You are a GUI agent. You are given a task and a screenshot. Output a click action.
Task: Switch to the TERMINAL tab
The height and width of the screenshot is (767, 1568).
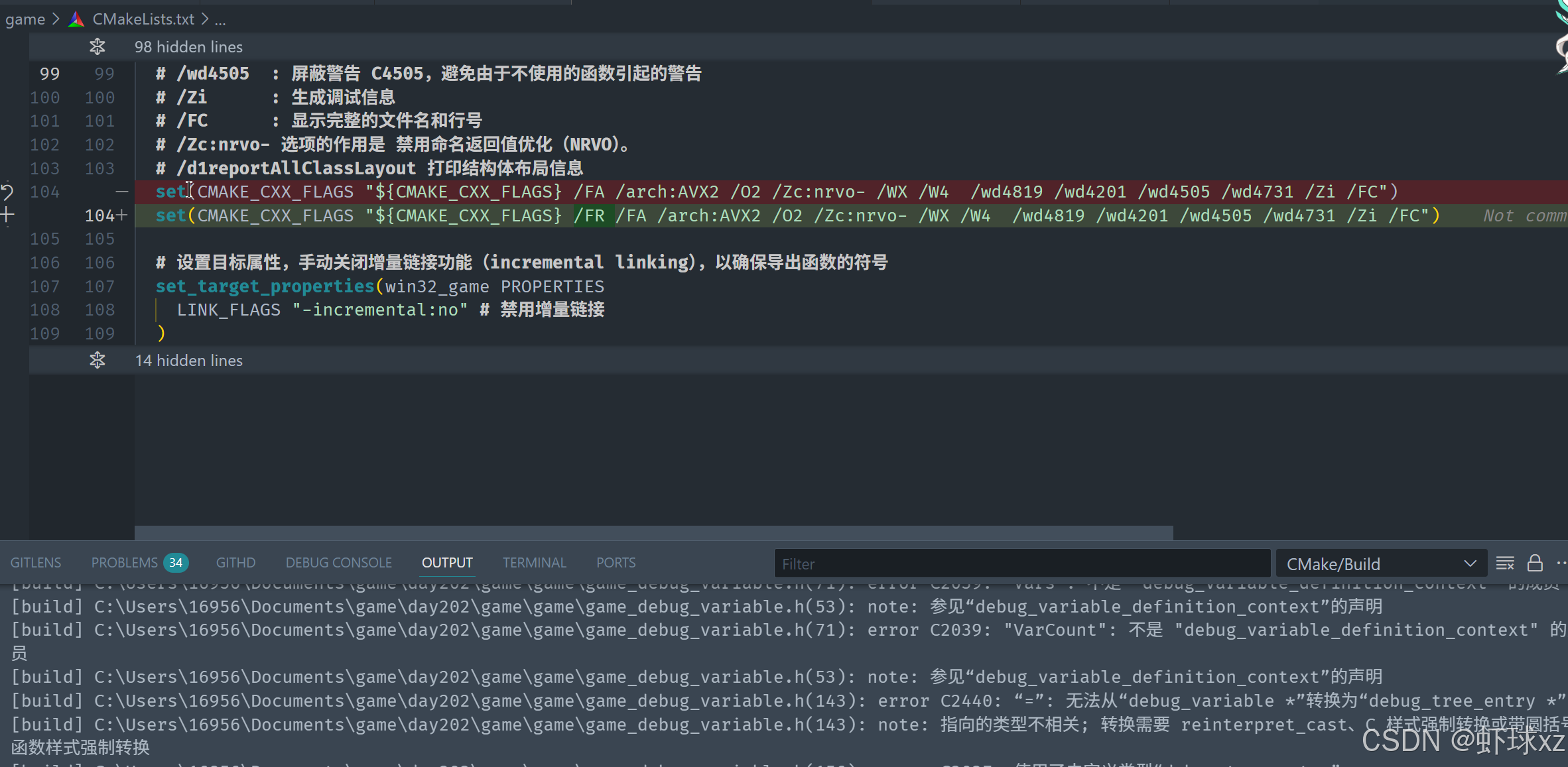pyautogui.click(x=534, y=563)
